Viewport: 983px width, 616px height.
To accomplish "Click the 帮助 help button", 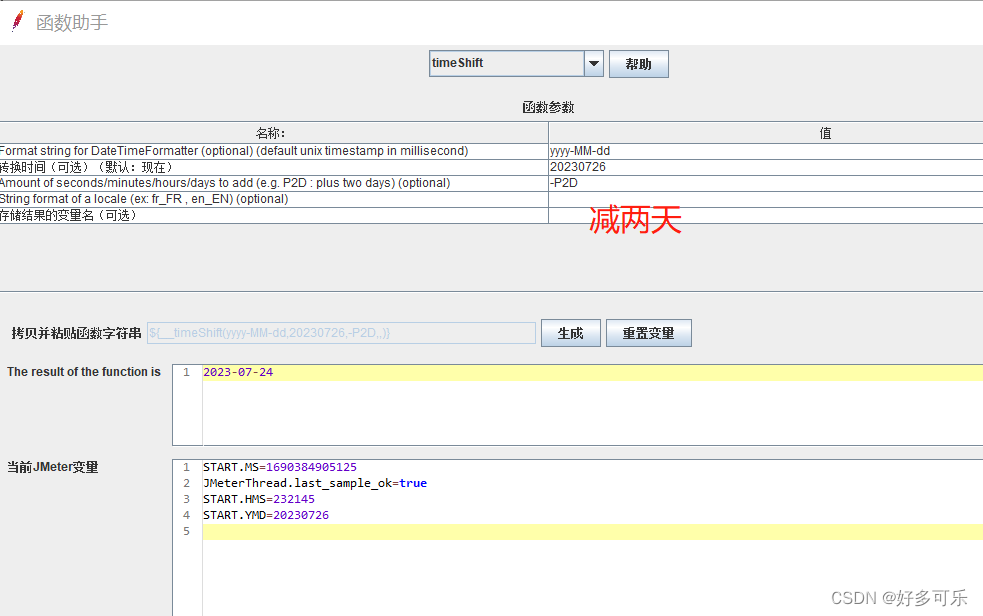I will 638,64.
